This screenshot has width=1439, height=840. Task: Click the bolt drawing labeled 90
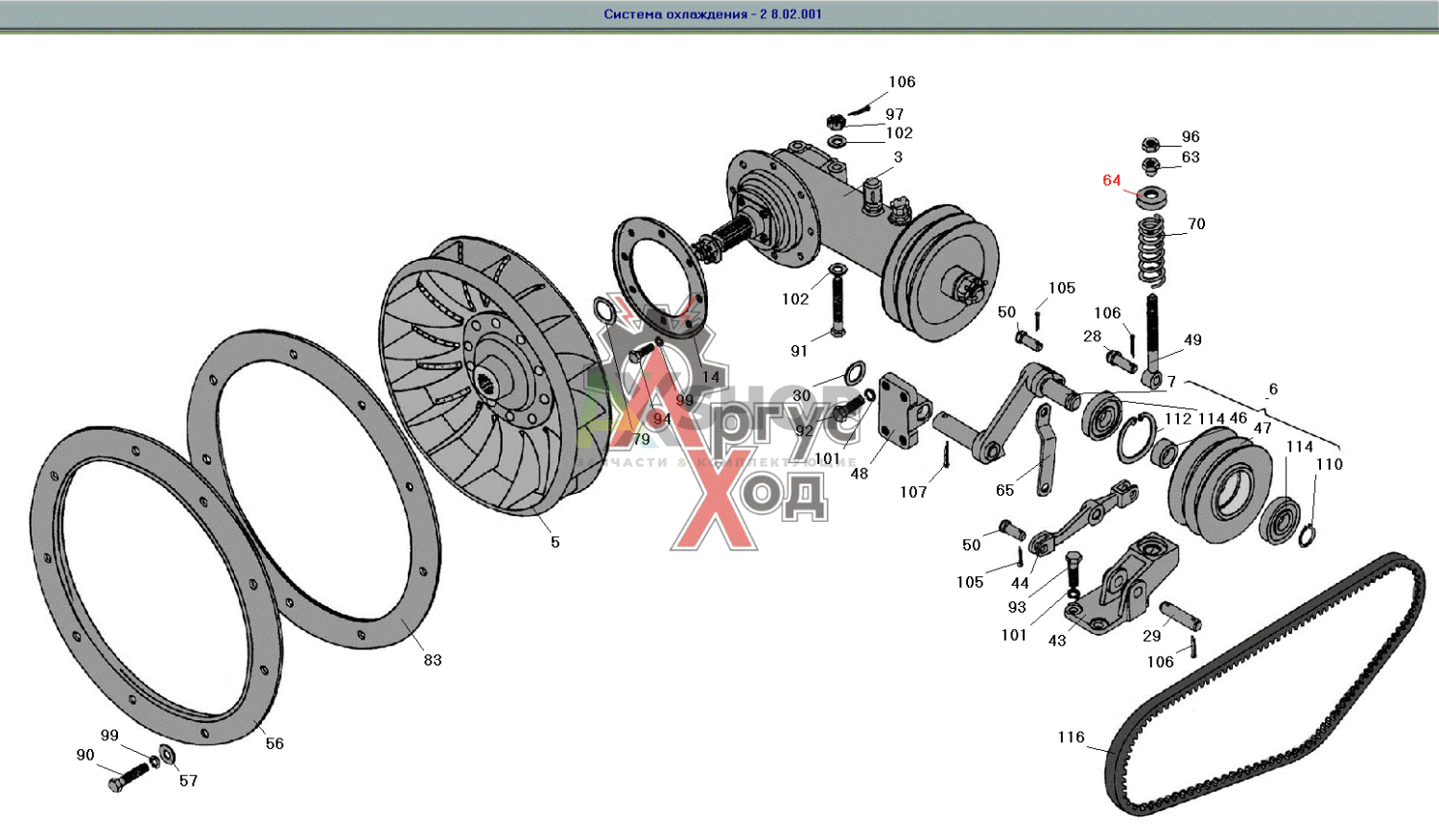point(129,777)
